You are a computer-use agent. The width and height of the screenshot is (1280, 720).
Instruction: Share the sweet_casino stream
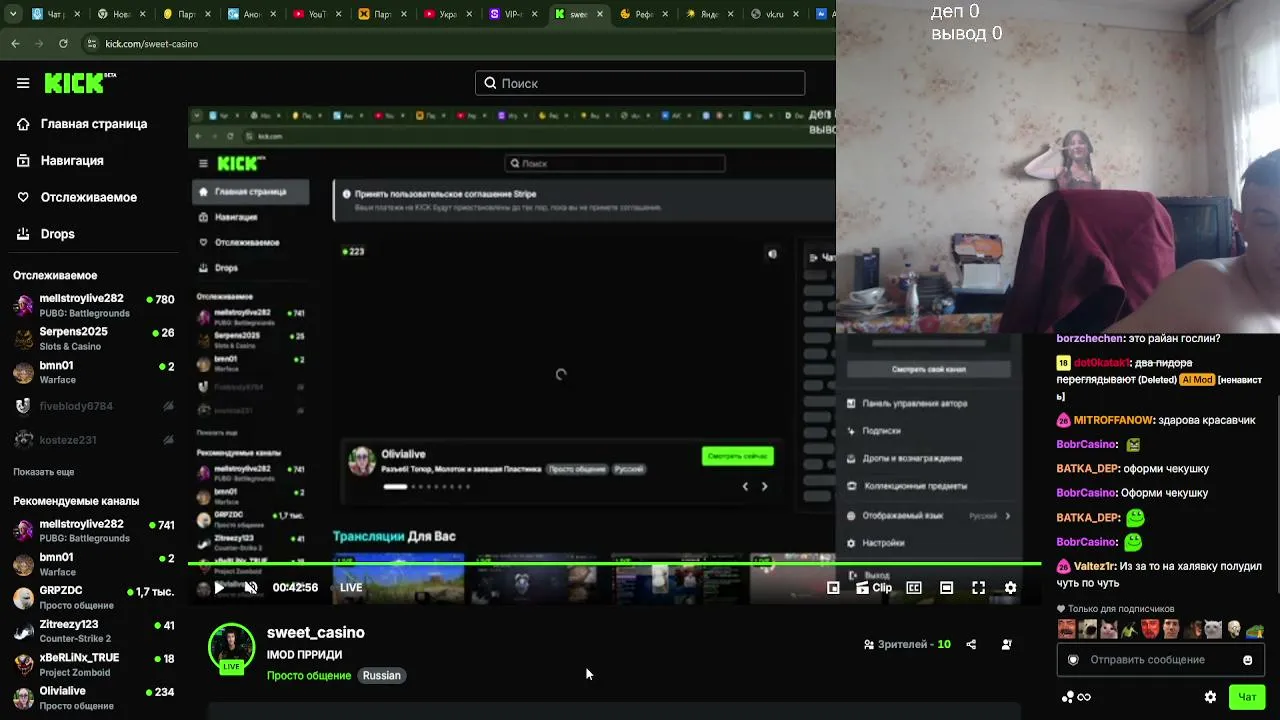tap(971, 645)
